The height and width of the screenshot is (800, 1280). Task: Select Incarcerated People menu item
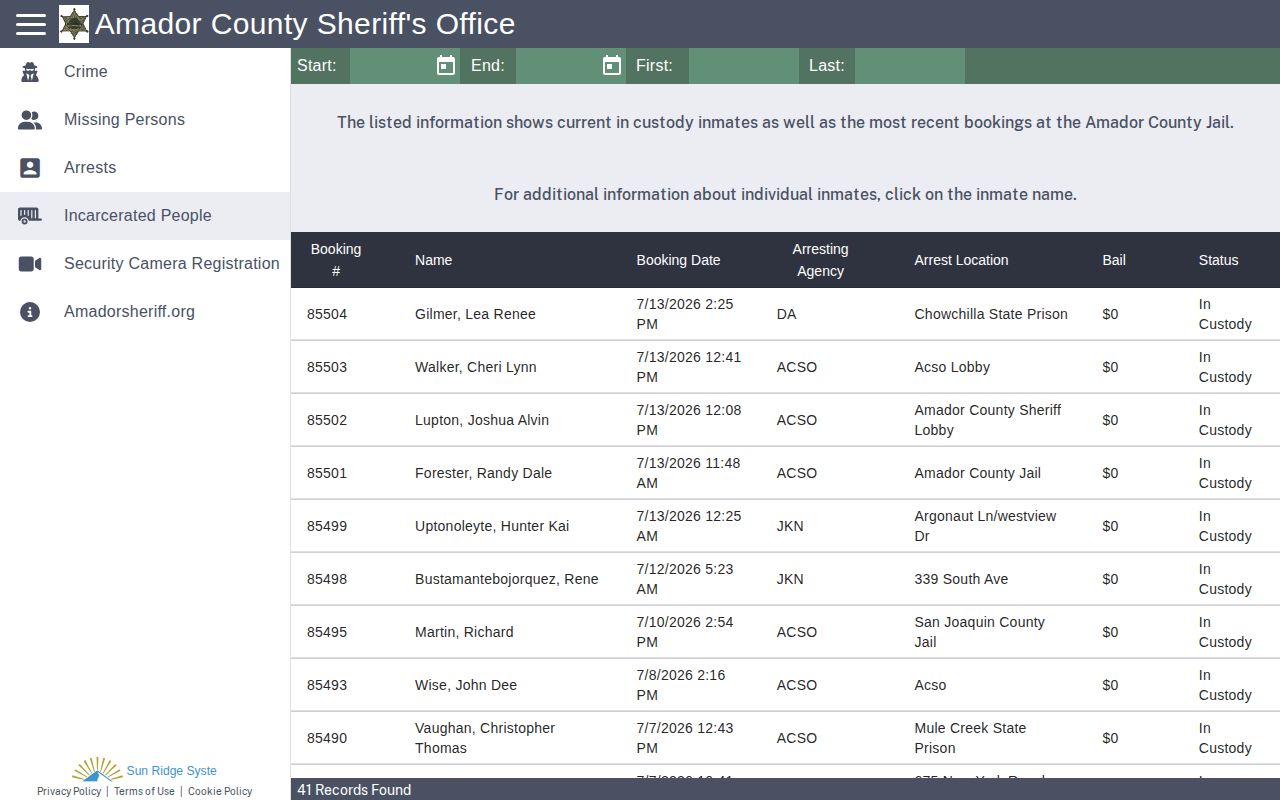pyautogui.click(x=145, y=216)
